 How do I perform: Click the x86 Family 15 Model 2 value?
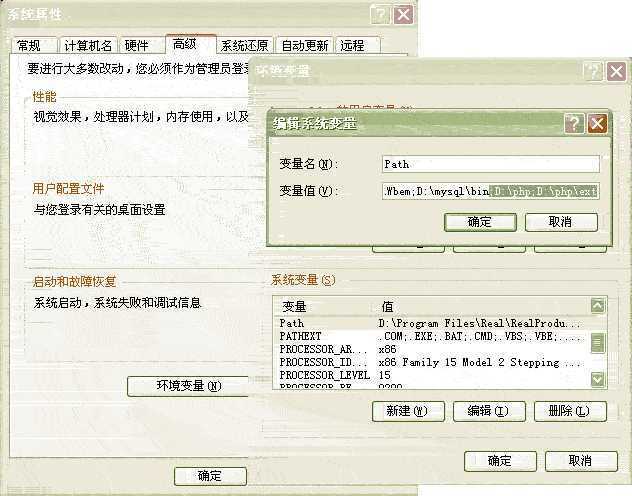pyautogui.click(x=480, y=362)
